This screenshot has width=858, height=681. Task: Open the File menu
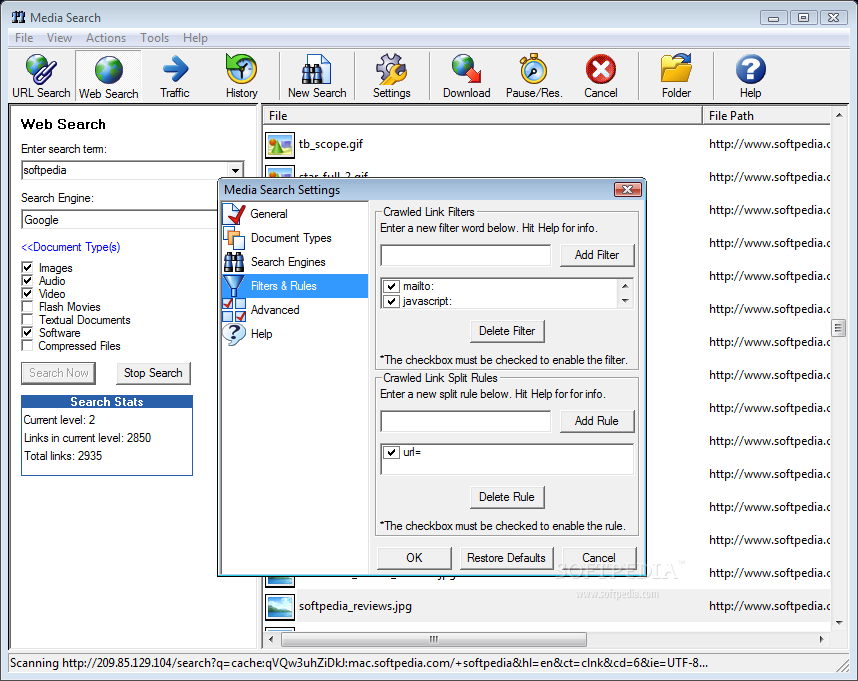point(24,38)
